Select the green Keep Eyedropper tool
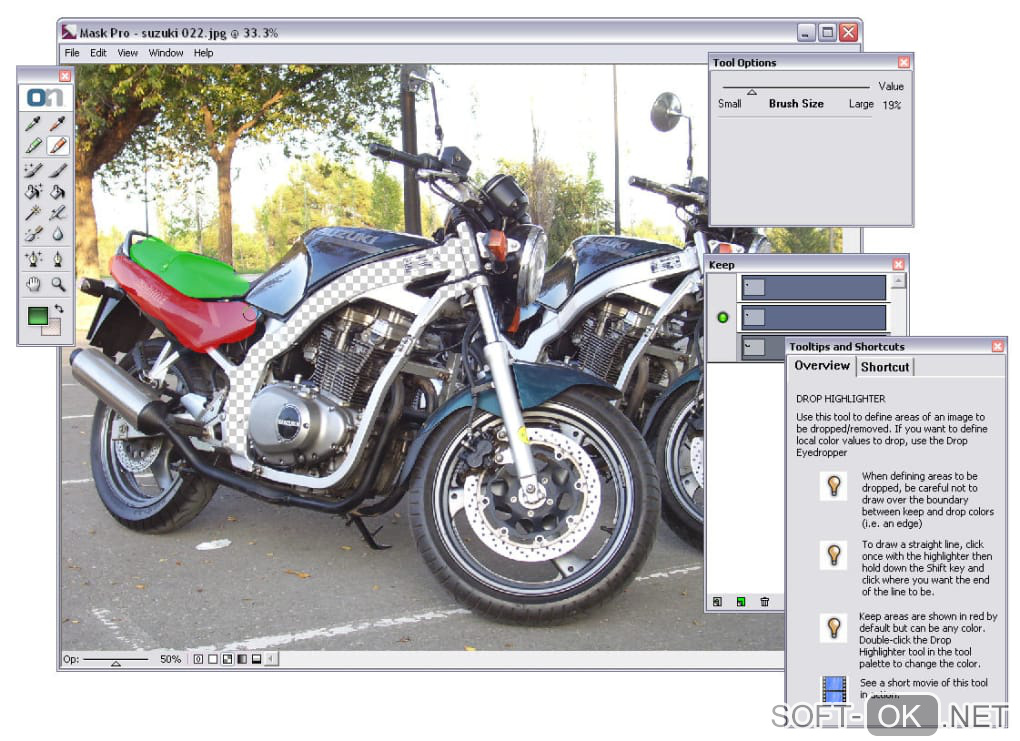Viewport: 1020px width, 741px height. (x=33, y=123)
